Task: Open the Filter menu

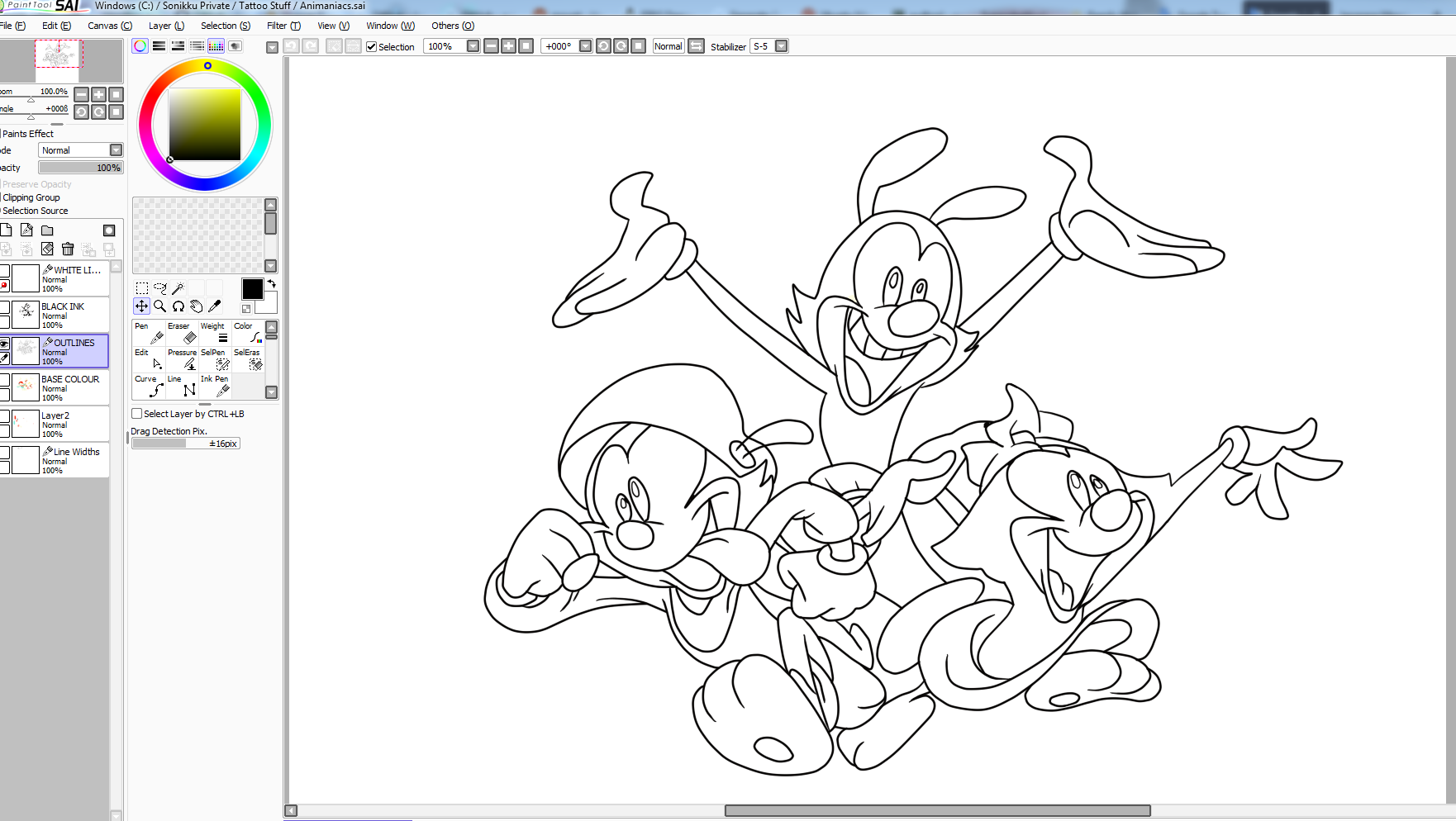Action: pyautogui.click(x=283, y=26)
